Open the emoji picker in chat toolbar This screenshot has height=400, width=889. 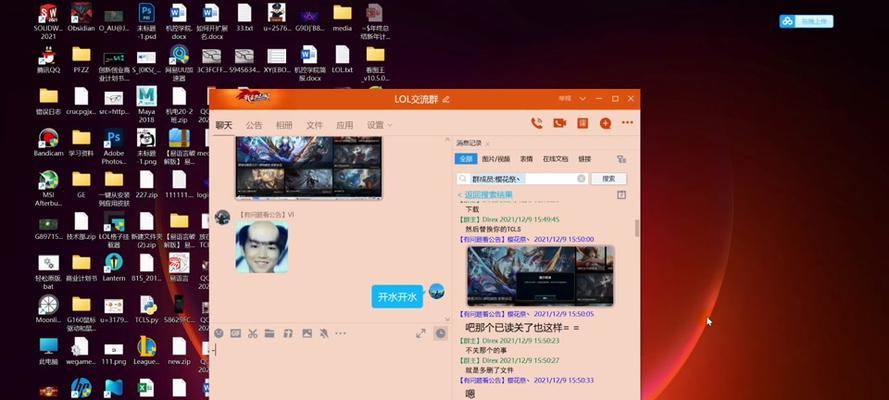coord(219,333)
